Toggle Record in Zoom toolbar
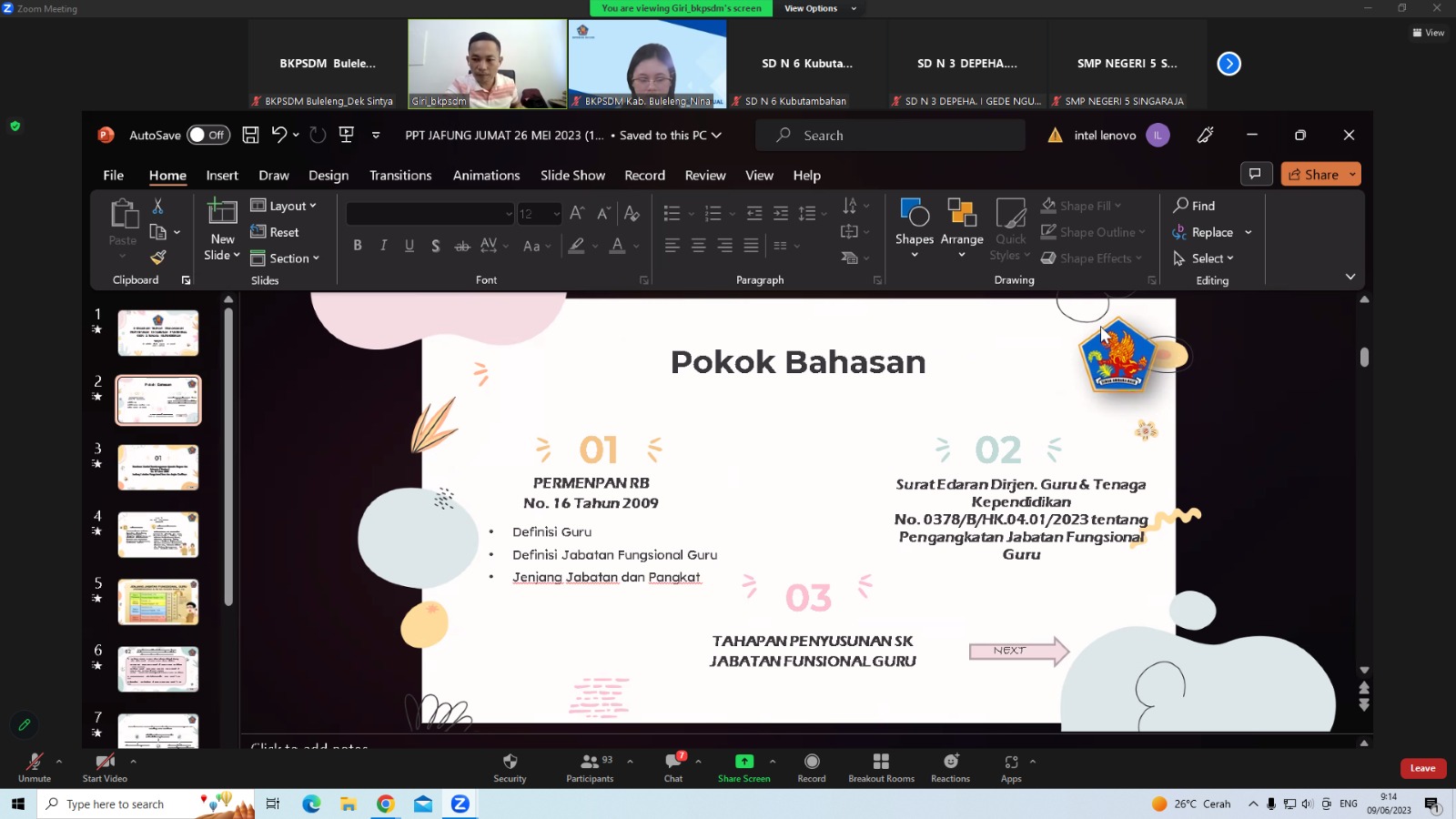The height and width of the screenshot is (819, 1456). [812, 767]
